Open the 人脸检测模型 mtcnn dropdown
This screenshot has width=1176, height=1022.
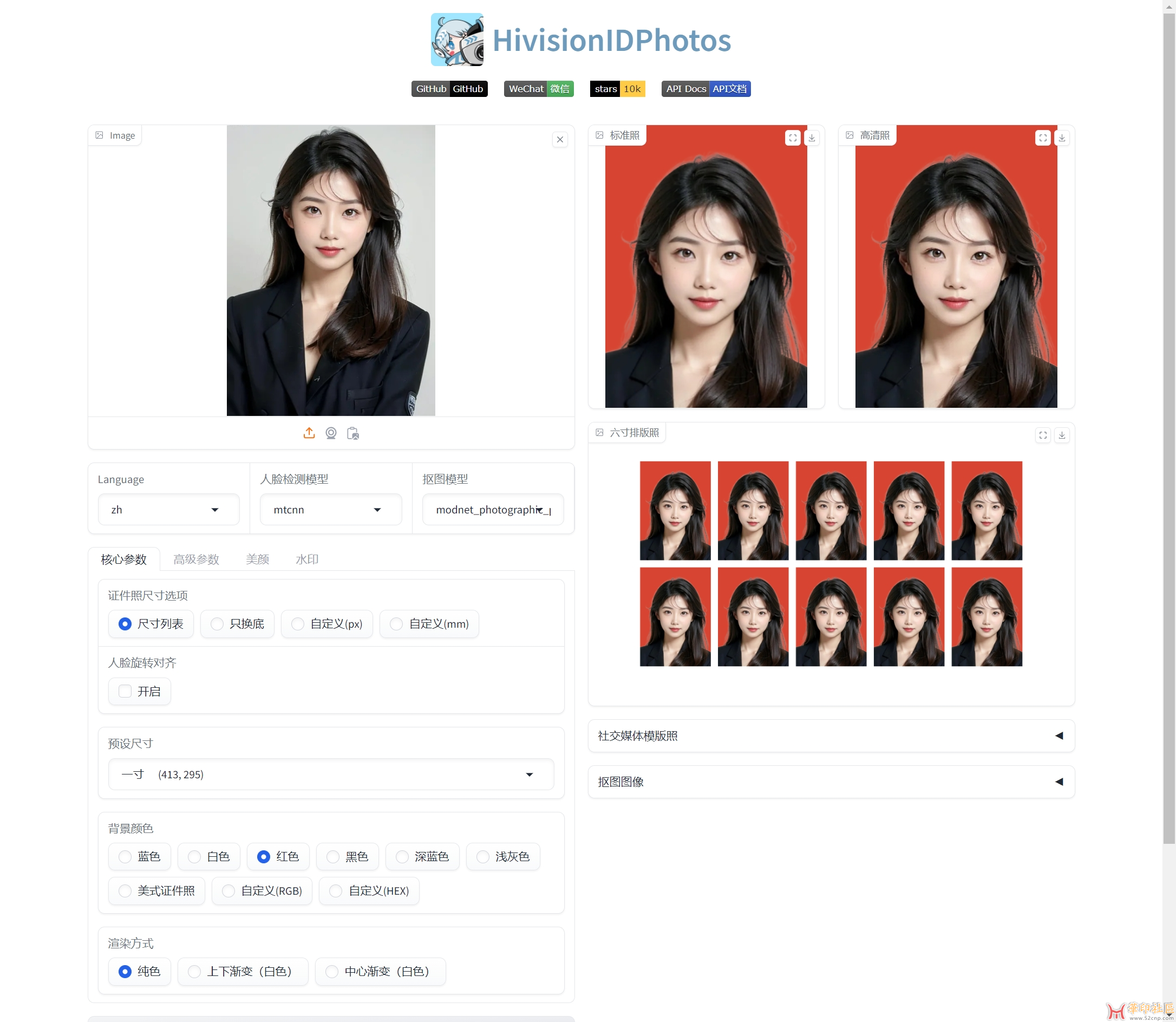(x=331, y=510)
